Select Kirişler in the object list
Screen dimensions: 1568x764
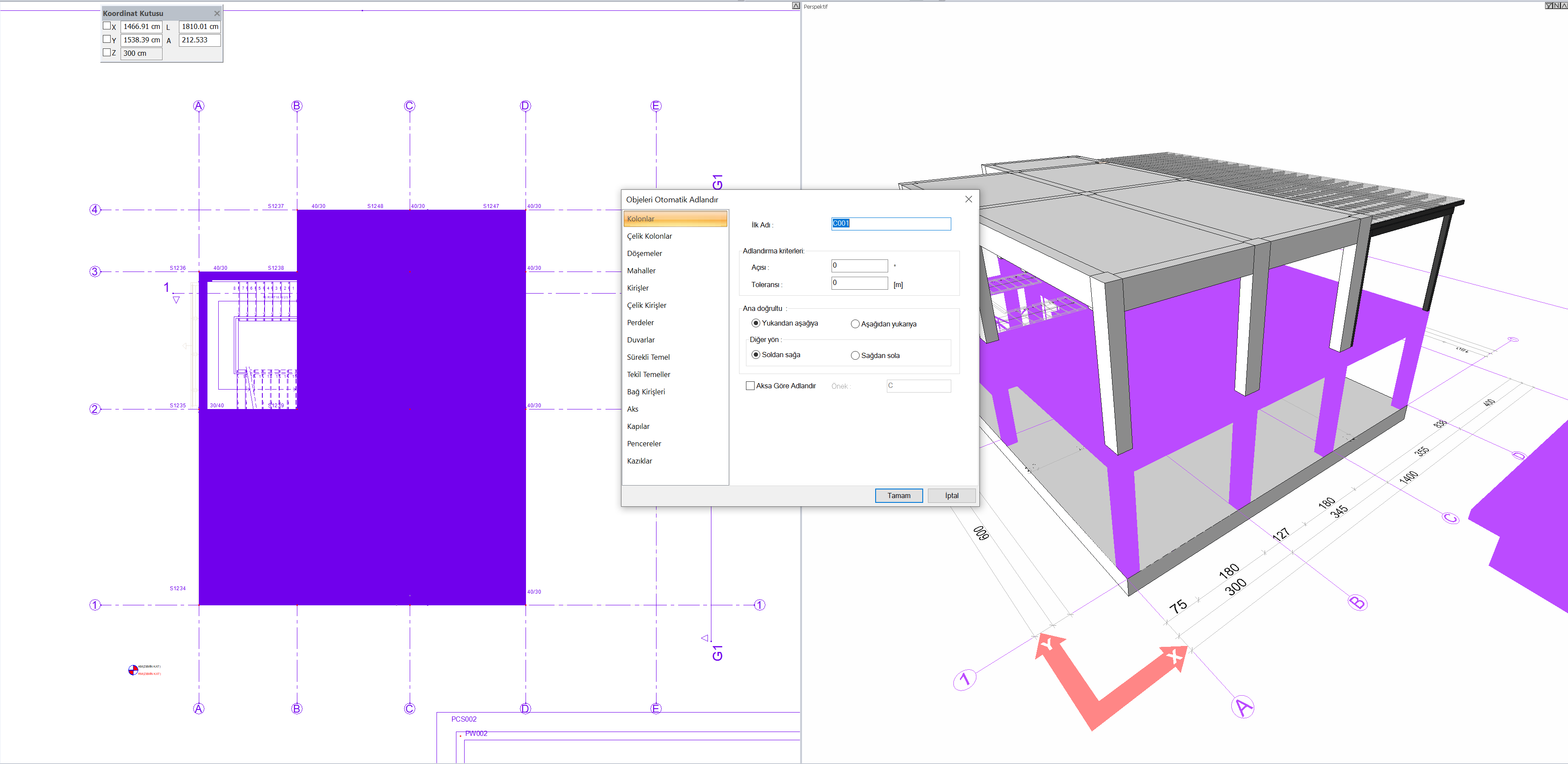[x=637, y=288]
